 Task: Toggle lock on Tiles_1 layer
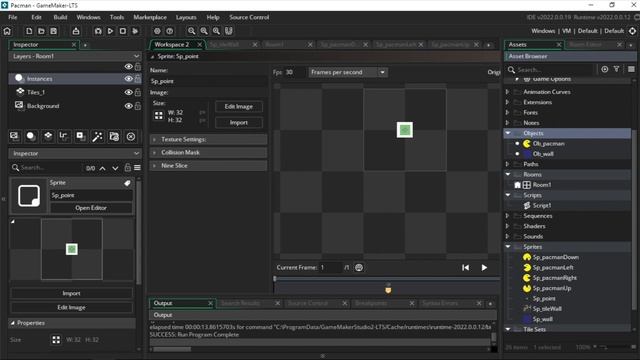138,92
